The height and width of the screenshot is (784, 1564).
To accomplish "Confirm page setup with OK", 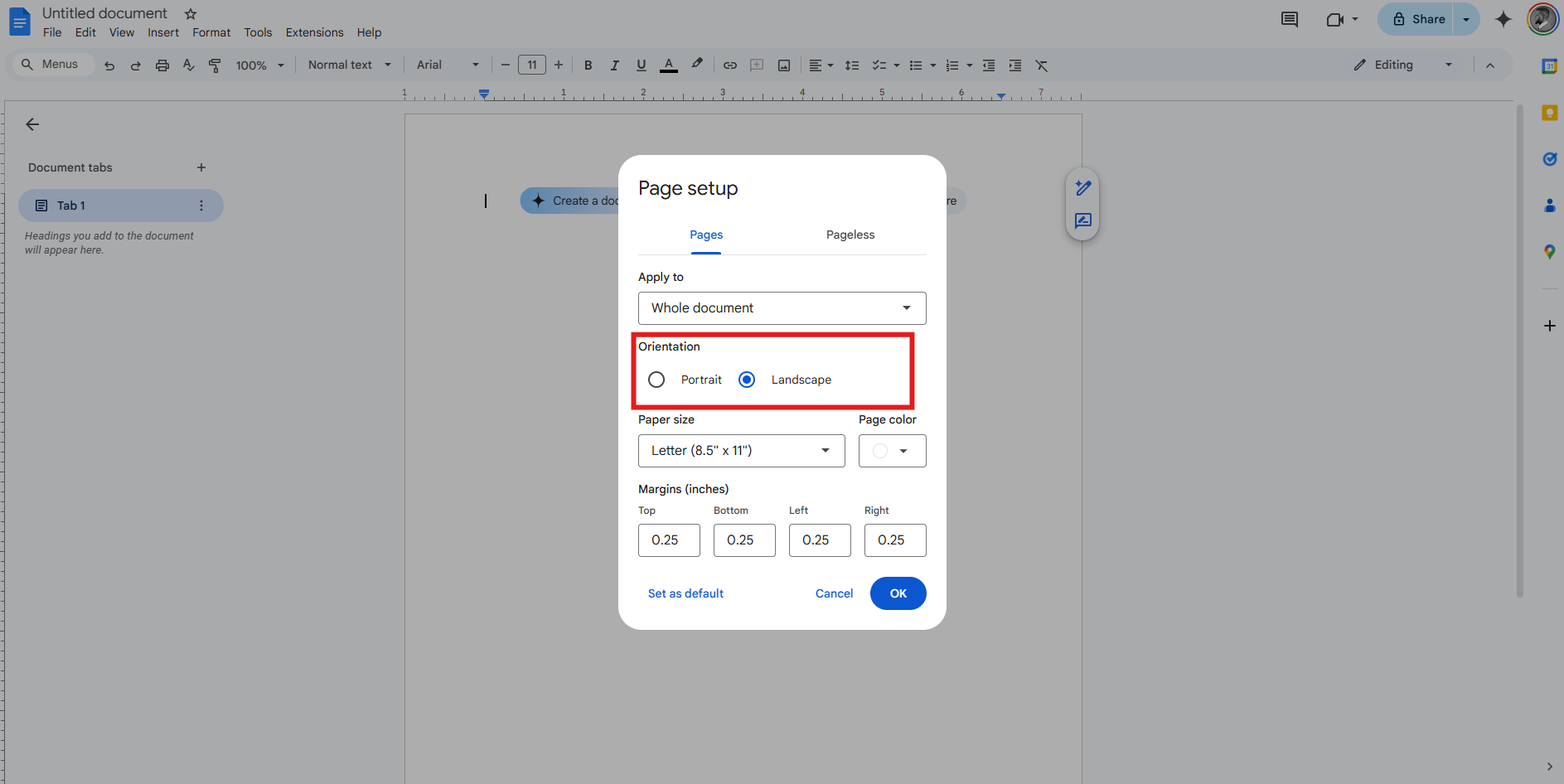I will tap(898, 593).
